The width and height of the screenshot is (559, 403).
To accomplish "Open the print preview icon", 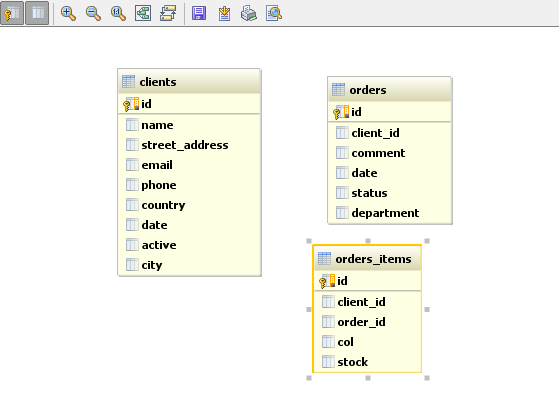I will click(x=274, y=14).
